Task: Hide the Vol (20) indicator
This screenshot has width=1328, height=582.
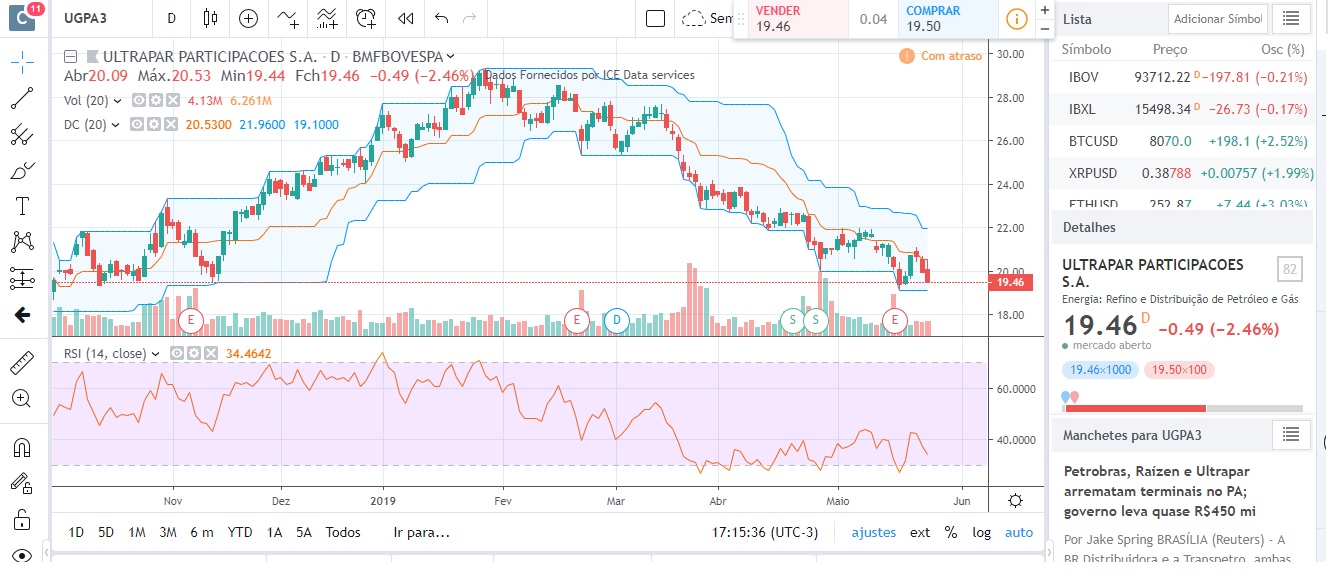Action: click(140, 100)
